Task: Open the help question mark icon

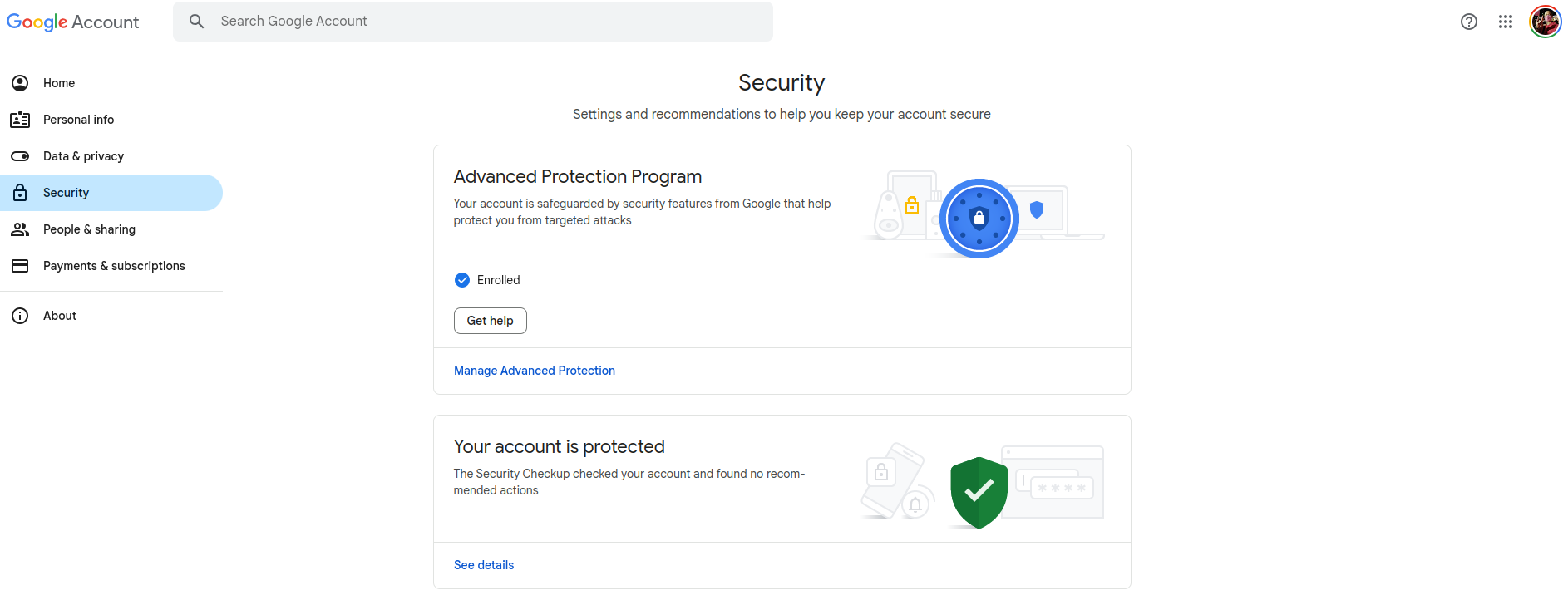Action: (1469, 22)
